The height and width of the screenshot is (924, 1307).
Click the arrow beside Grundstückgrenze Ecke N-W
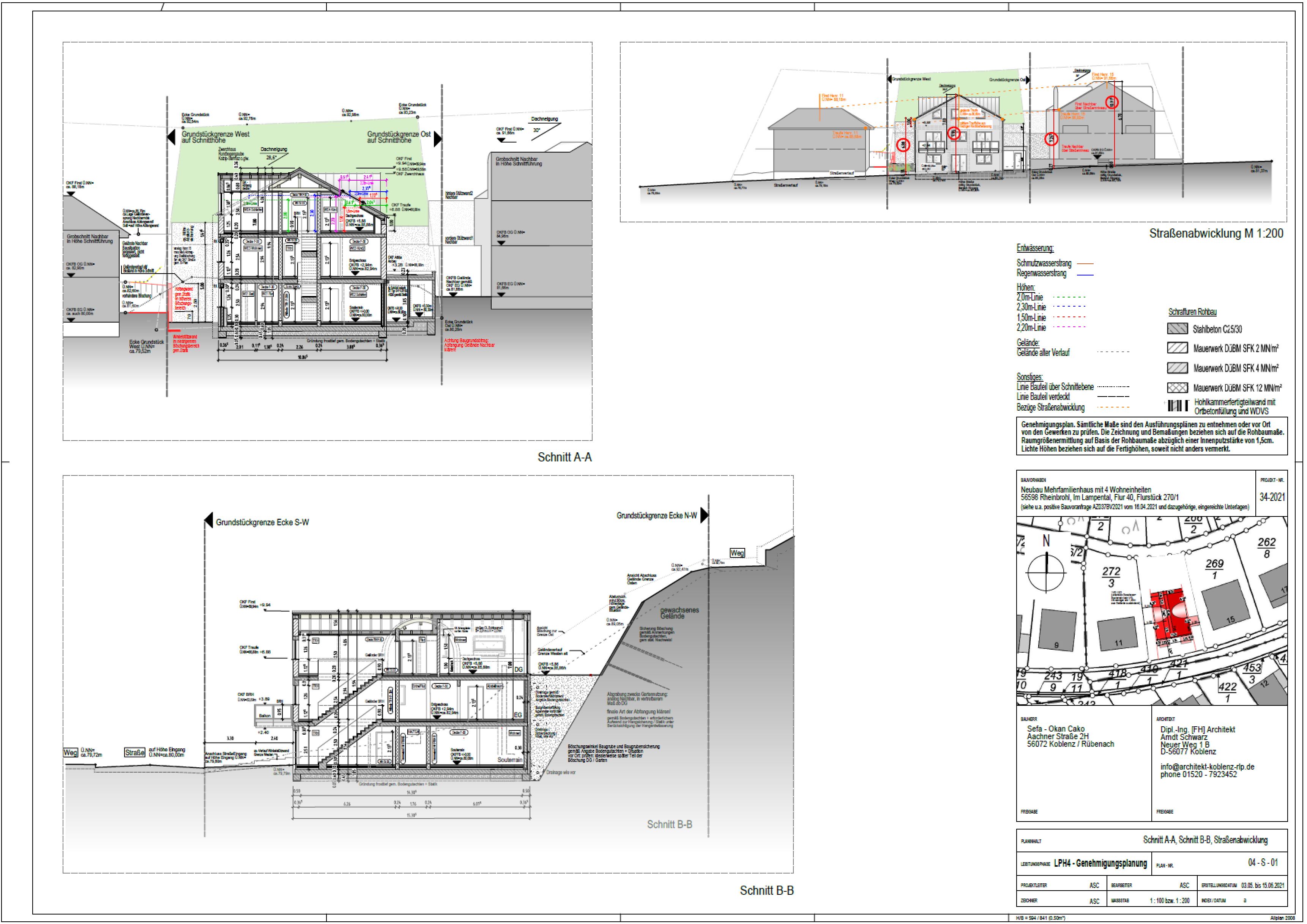click(704, 515)
